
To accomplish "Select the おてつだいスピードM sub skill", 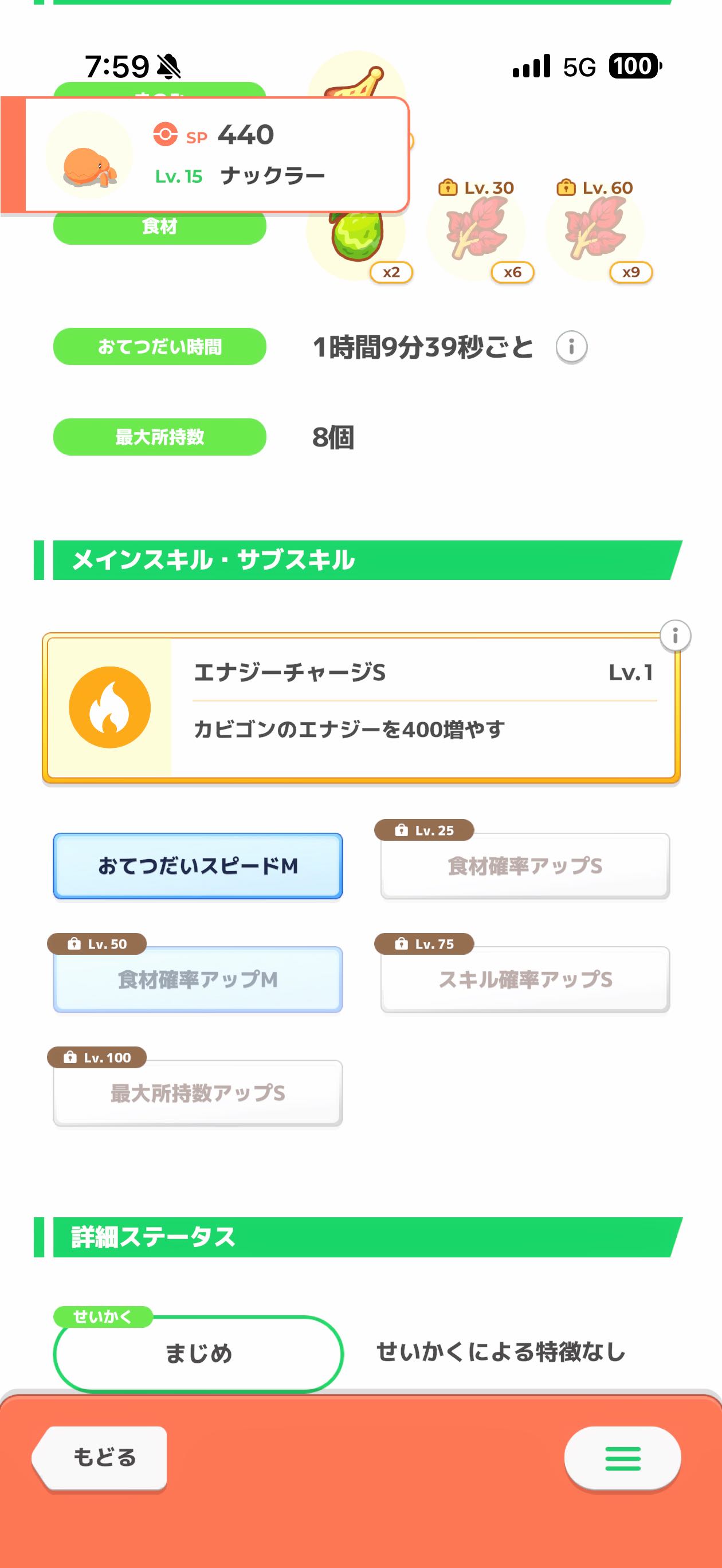I will [198, 865].
